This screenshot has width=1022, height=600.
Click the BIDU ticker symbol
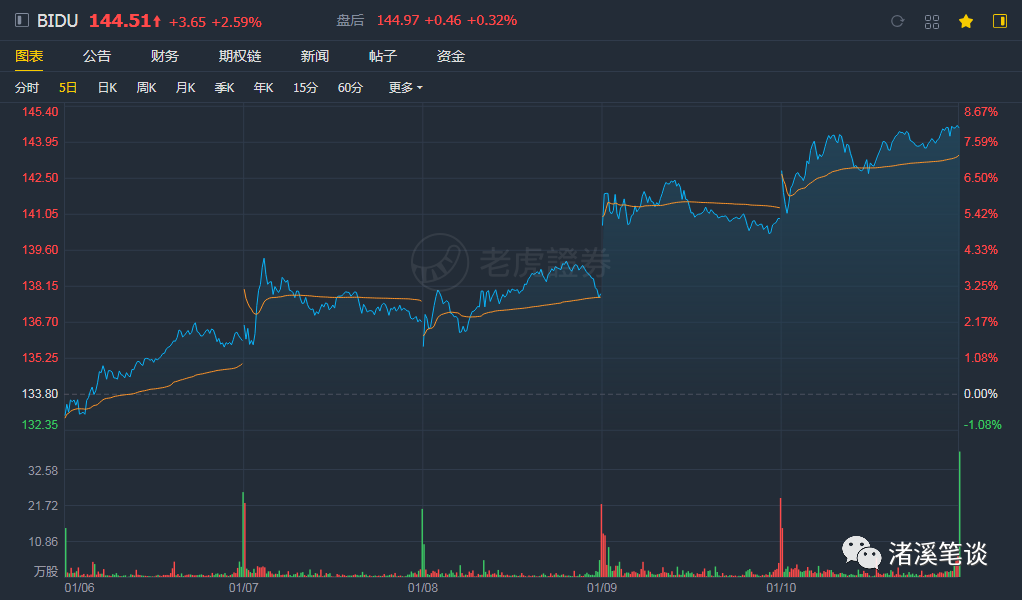tap(57, 21)
